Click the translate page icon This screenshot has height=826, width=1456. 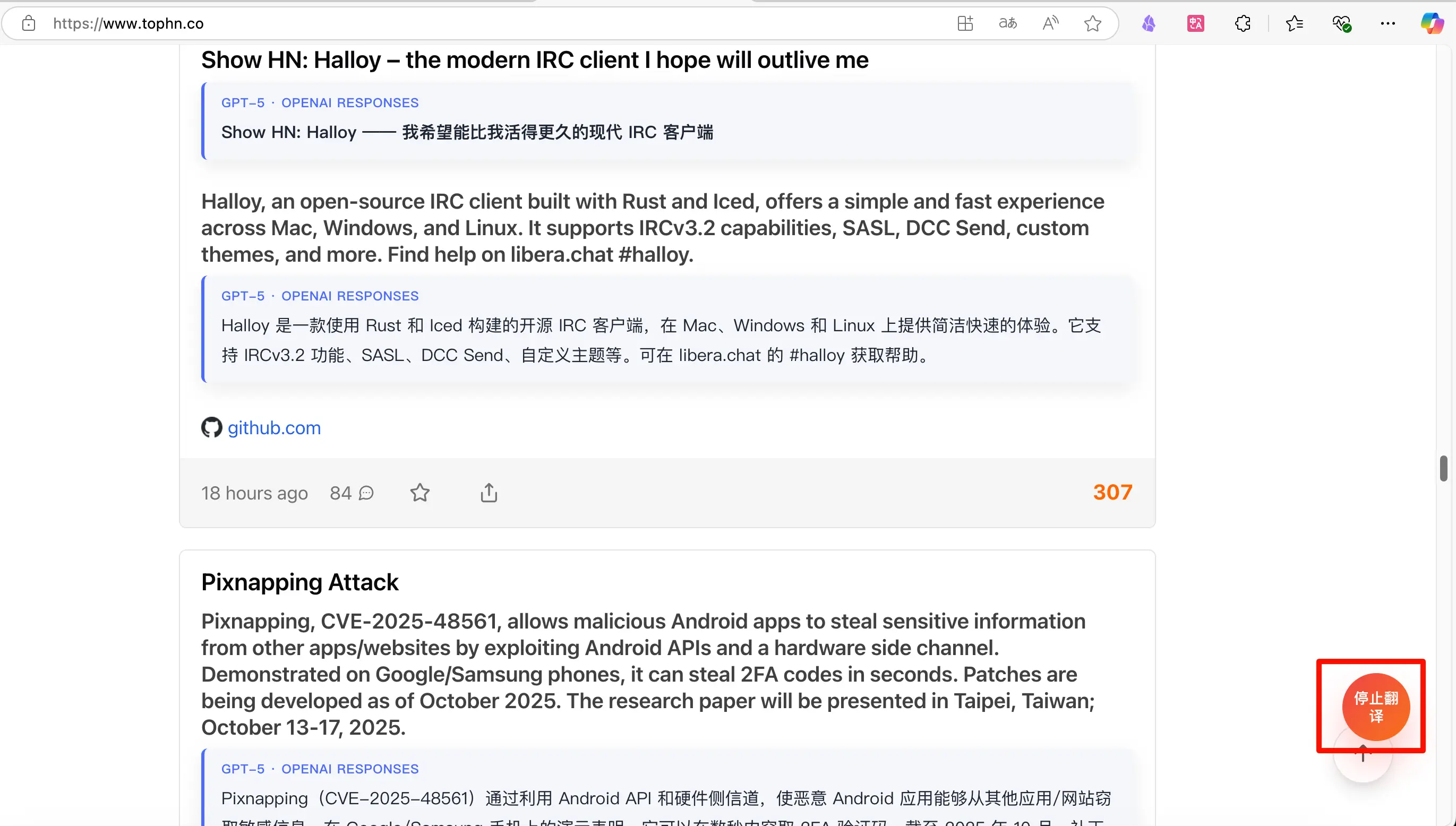(1008, 23)
